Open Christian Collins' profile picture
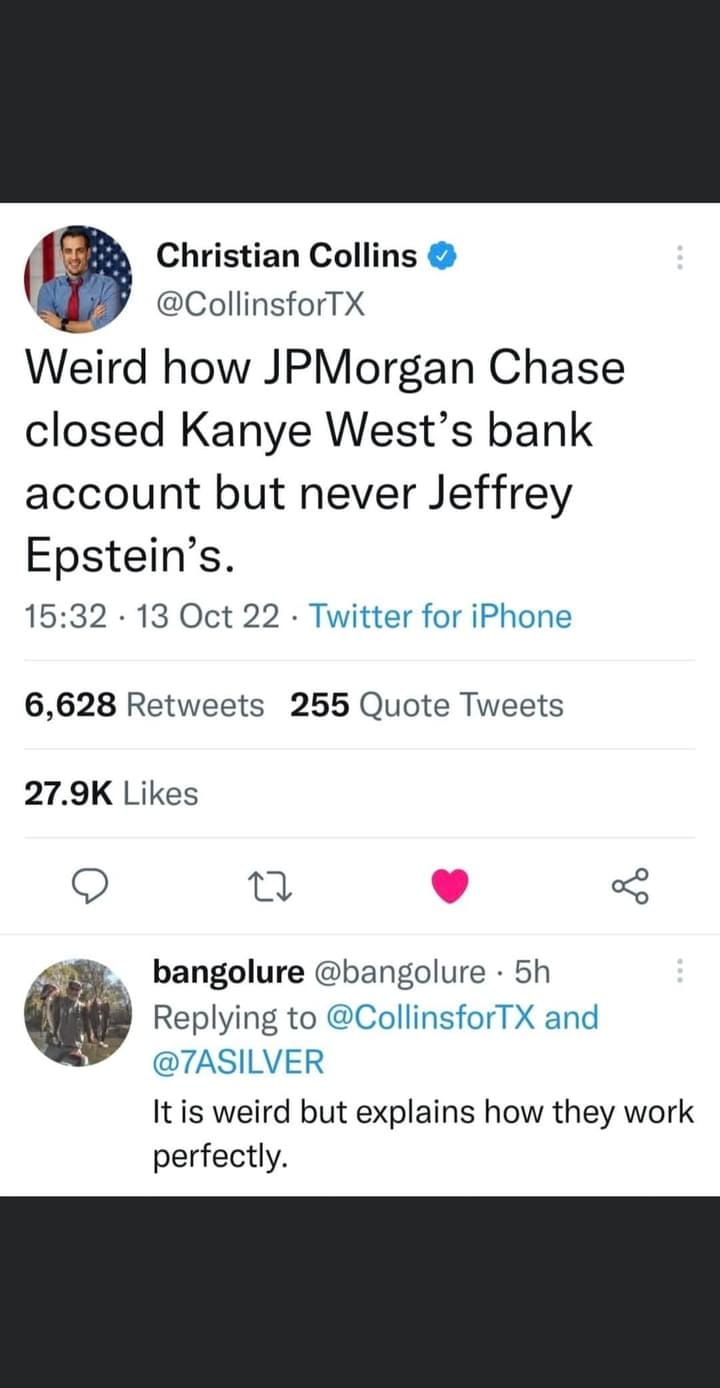The height and width of the screenshot is (1388, 720). point(78,279)
